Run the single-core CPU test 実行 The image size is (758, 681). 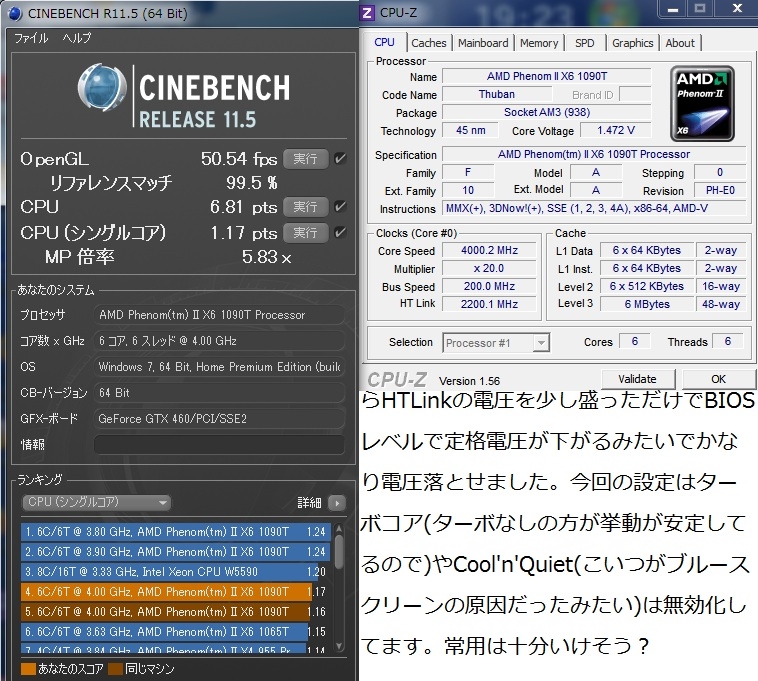point(306,233)
